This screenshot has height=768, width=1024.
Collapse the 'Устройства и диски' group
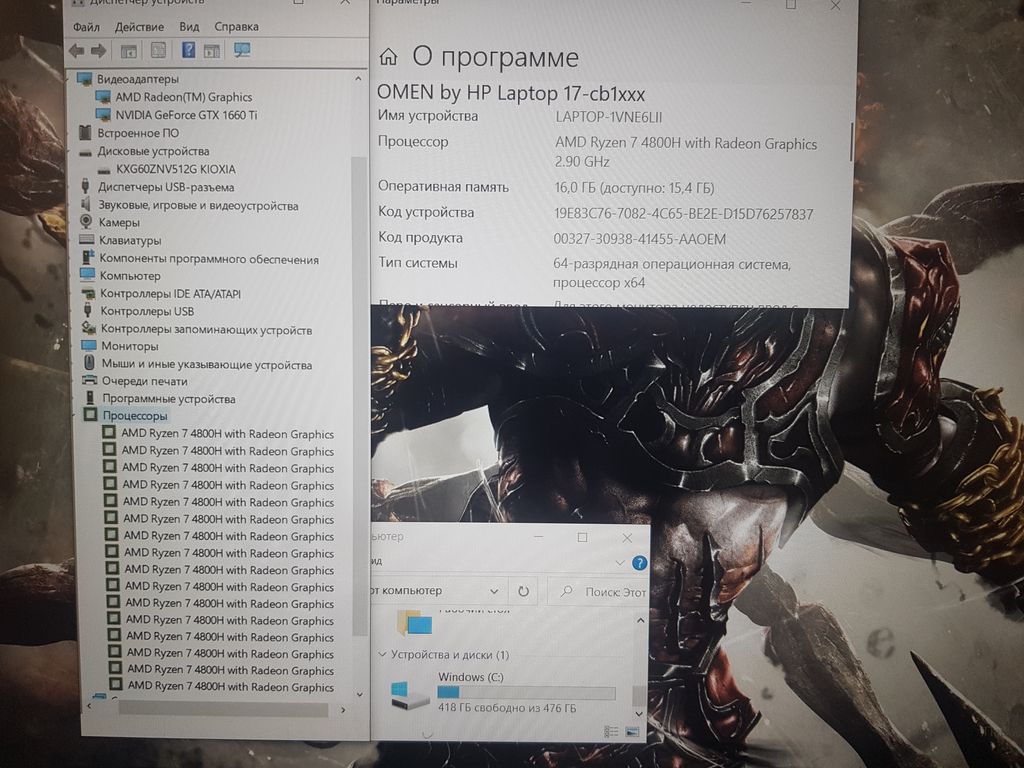click(382, 655)
